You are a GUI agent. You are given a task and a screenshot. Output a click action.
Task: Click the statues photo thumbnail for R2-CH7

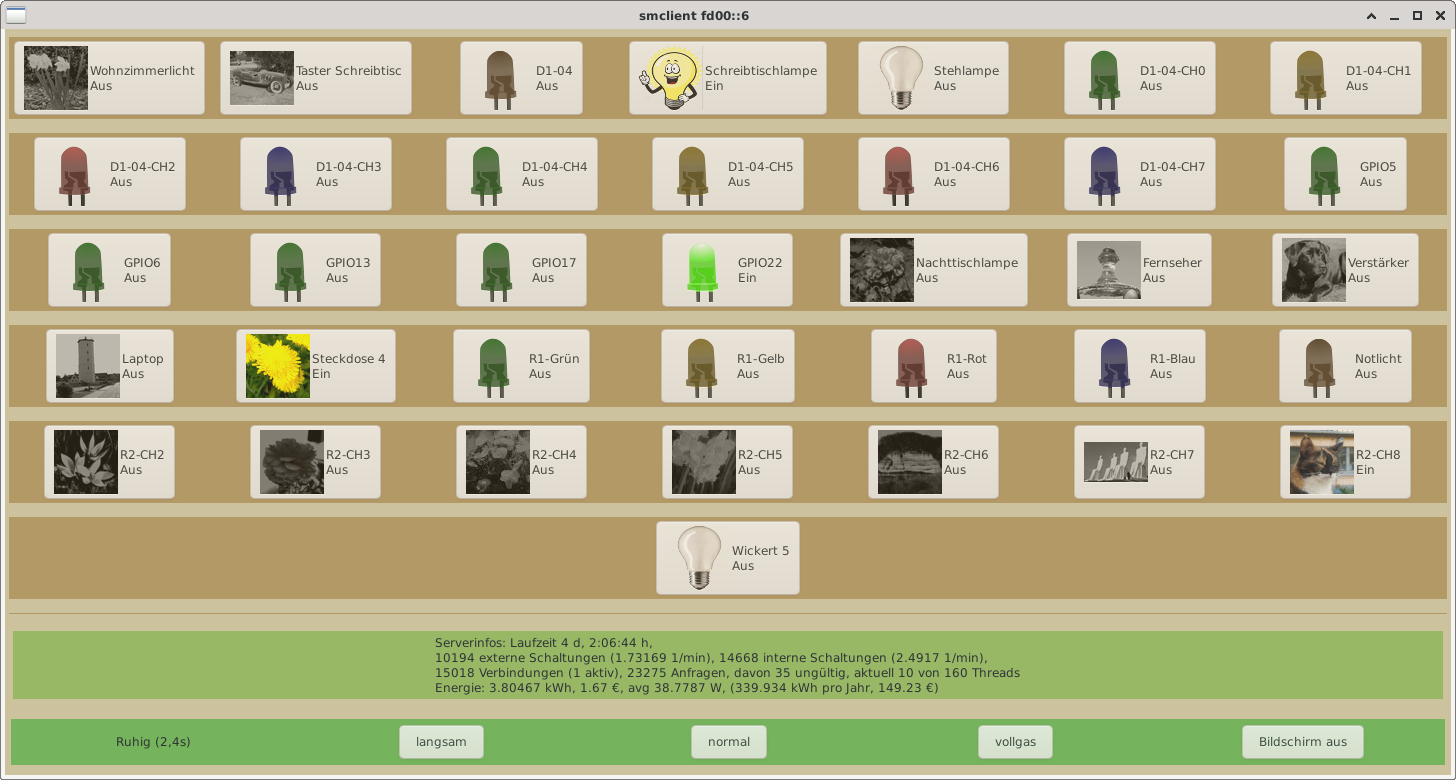click(x=1116, y=462)
